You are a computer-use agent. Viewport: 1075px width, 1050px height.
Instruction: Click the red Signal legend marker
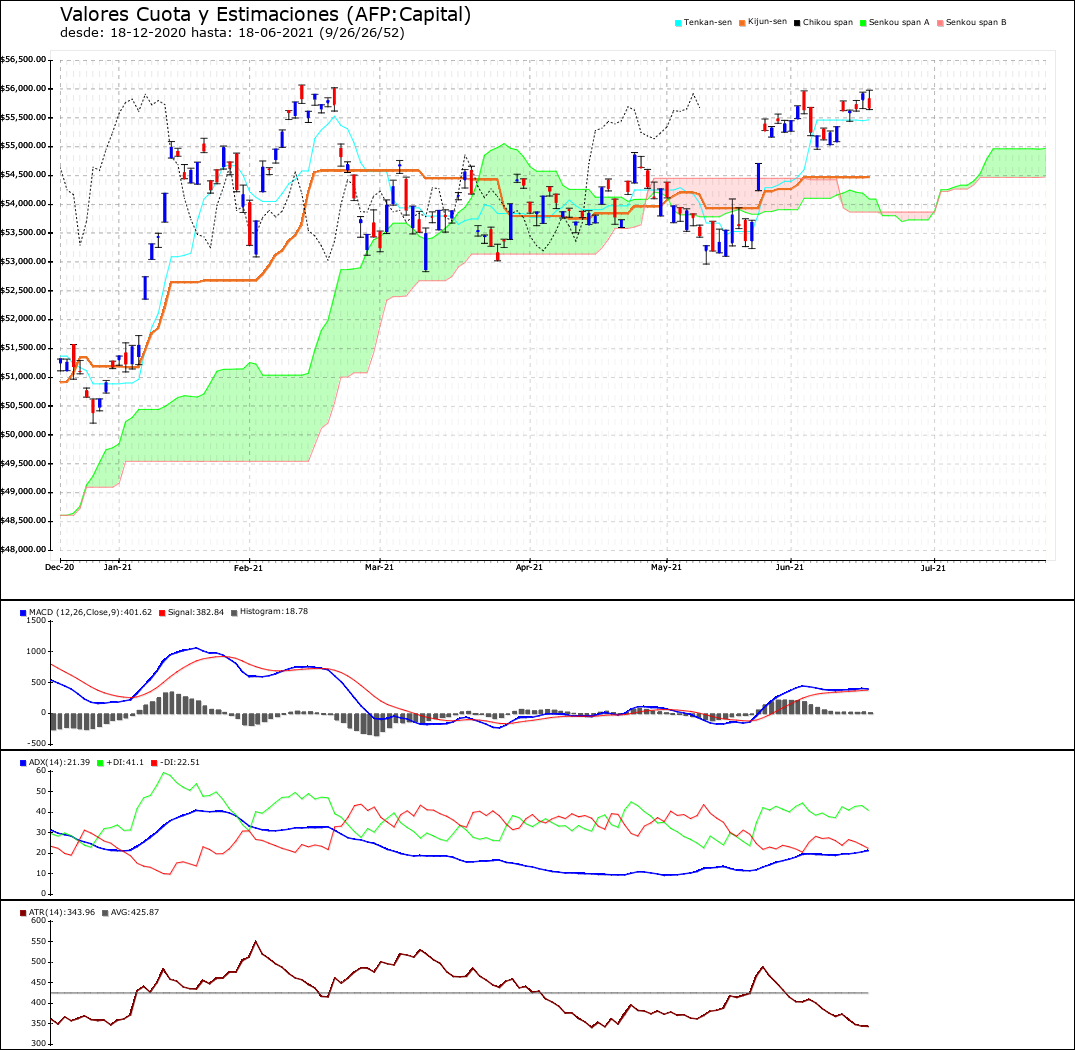[162, 613]
